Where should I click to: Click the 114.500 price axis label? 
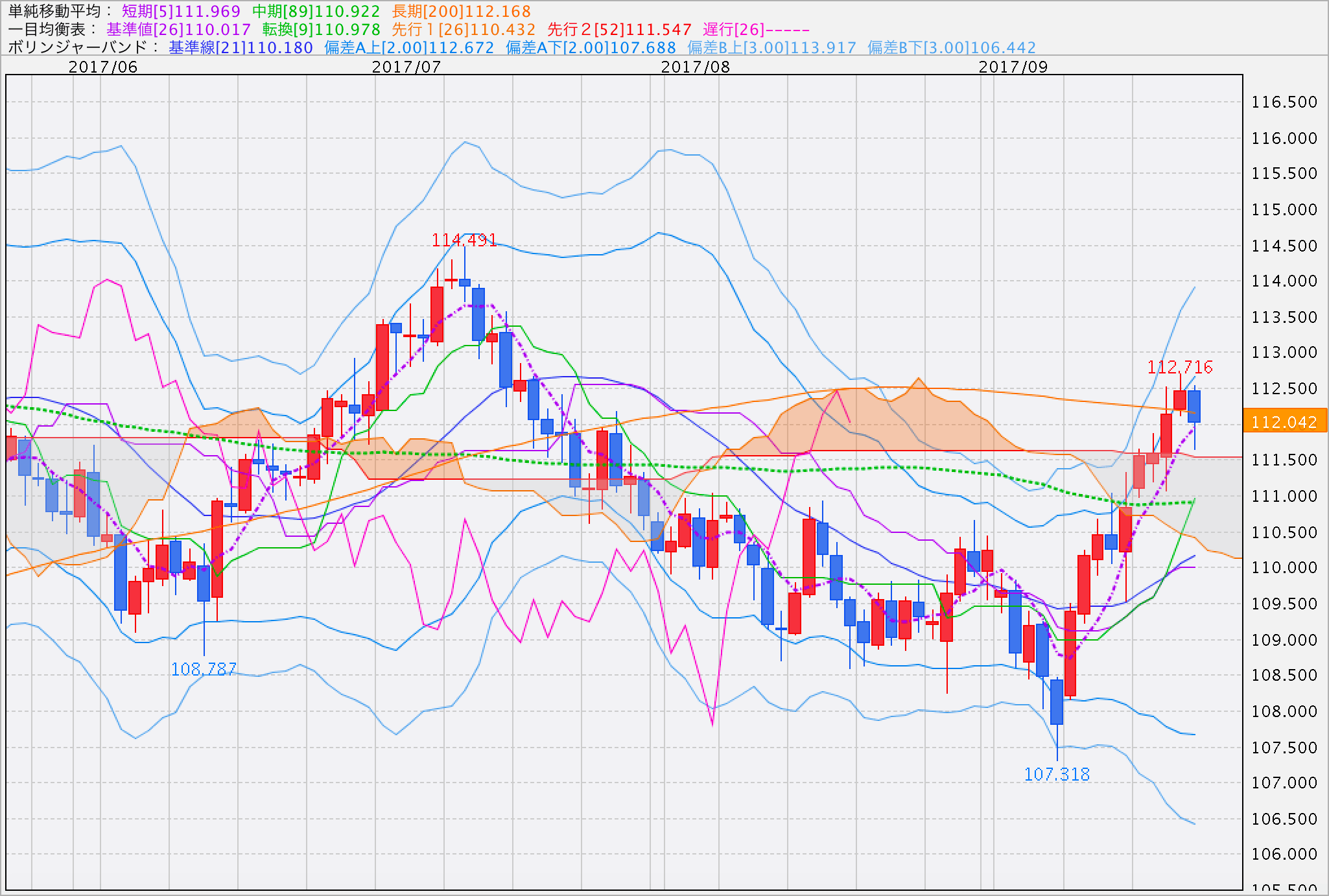point(1284,246)
